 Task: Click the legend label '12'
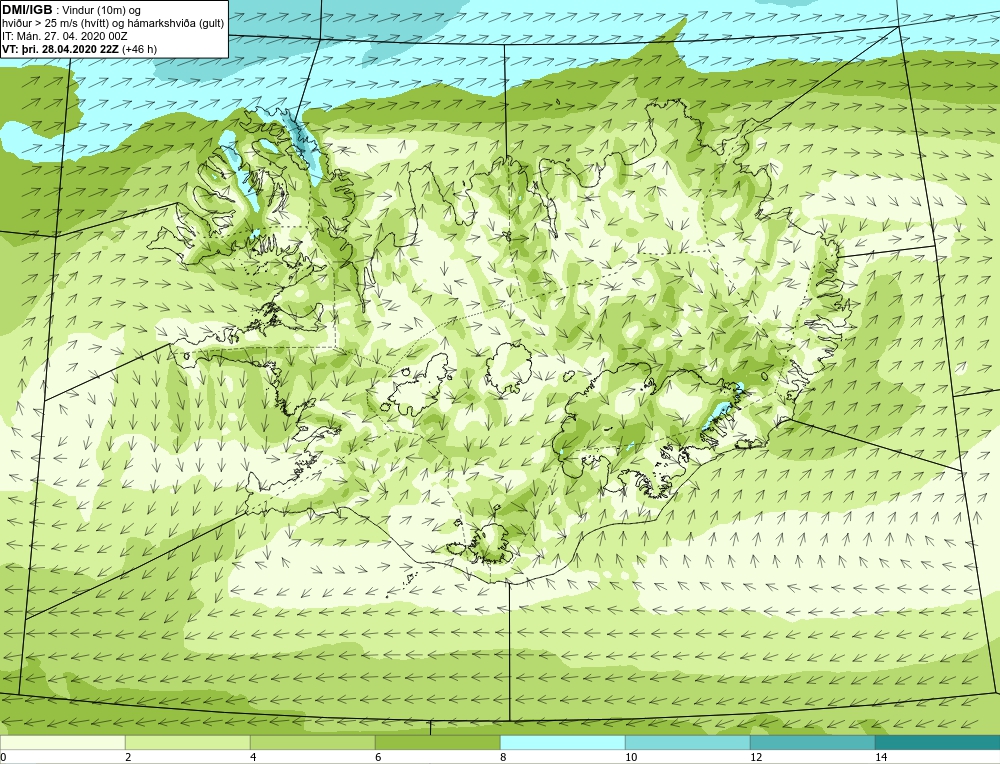(756, 757)
